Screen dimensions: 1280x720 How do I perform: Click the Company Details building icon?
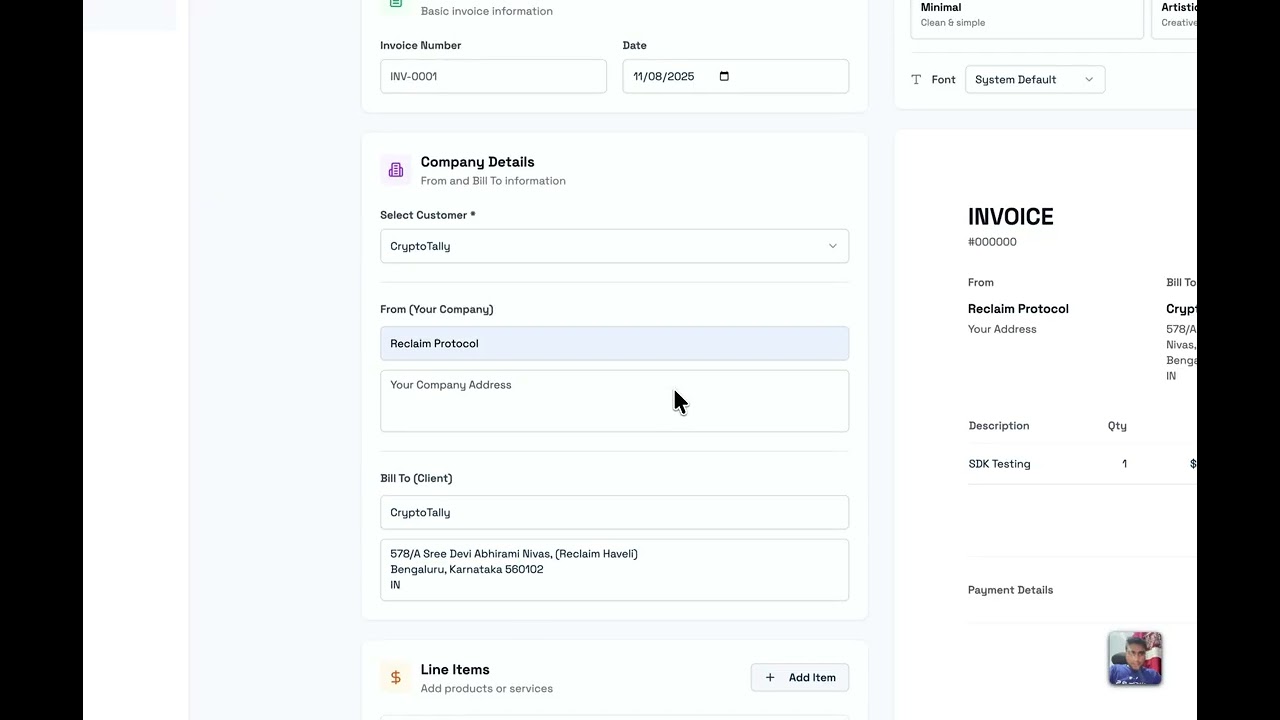(x=396, y=170)
